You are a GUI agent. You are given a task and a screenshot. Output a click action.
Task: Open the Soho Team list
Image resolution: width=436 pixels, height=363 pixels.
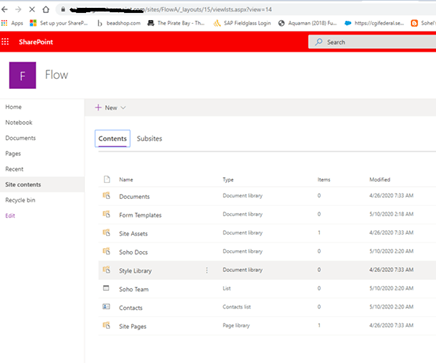(134, 289)
